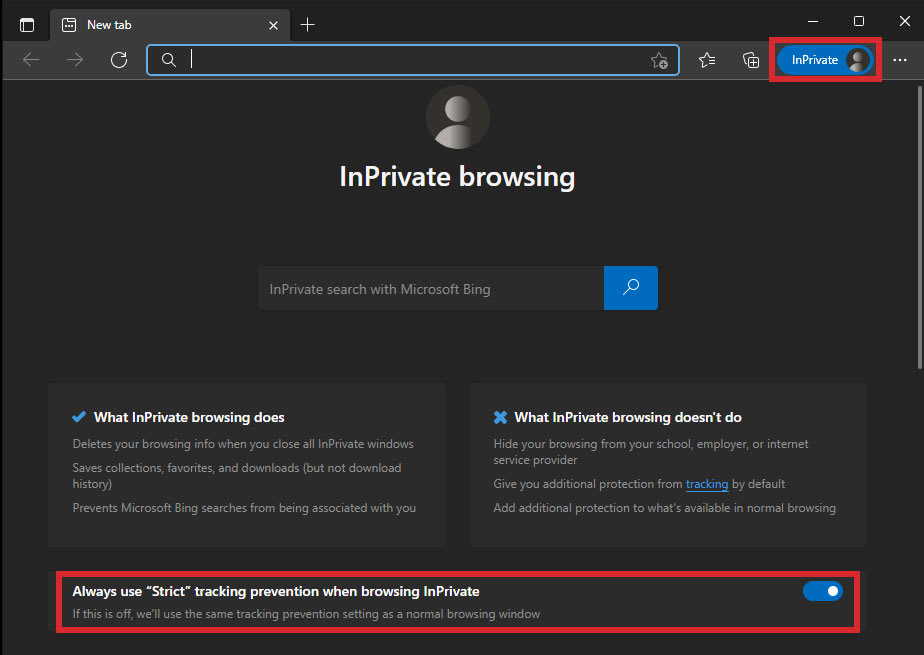
Task: Open the tab actions menu icon
Action: pyautogui.click(x=27, y=25)
